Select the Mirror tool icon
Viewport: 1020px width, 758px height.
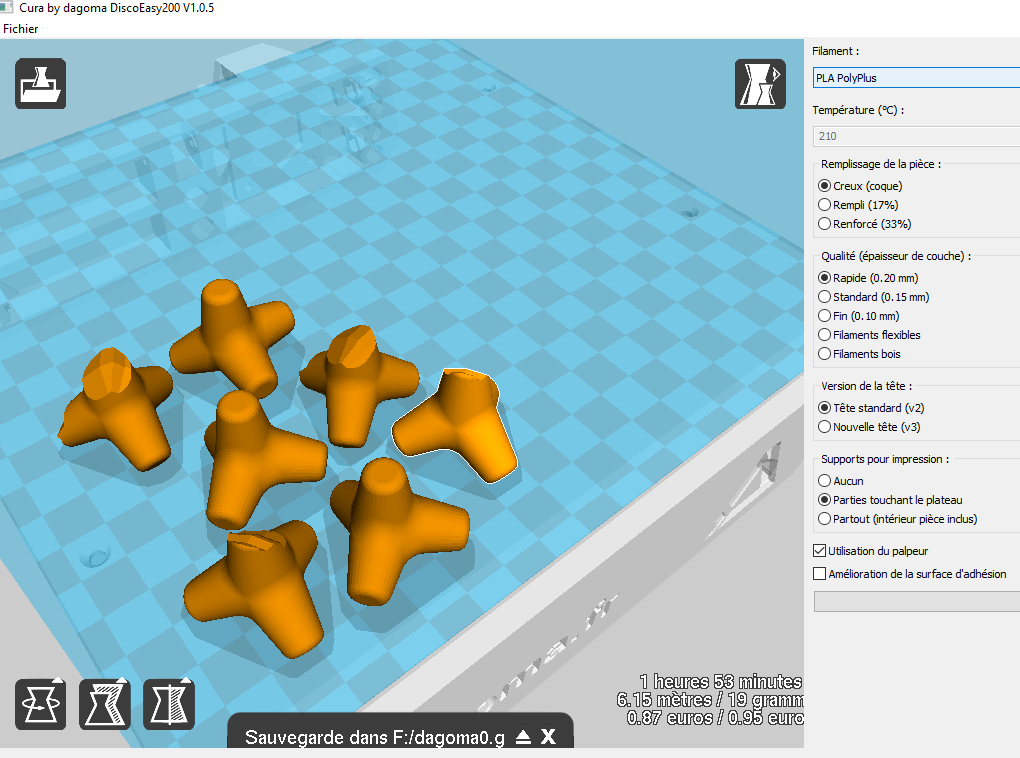pos(168,703)
